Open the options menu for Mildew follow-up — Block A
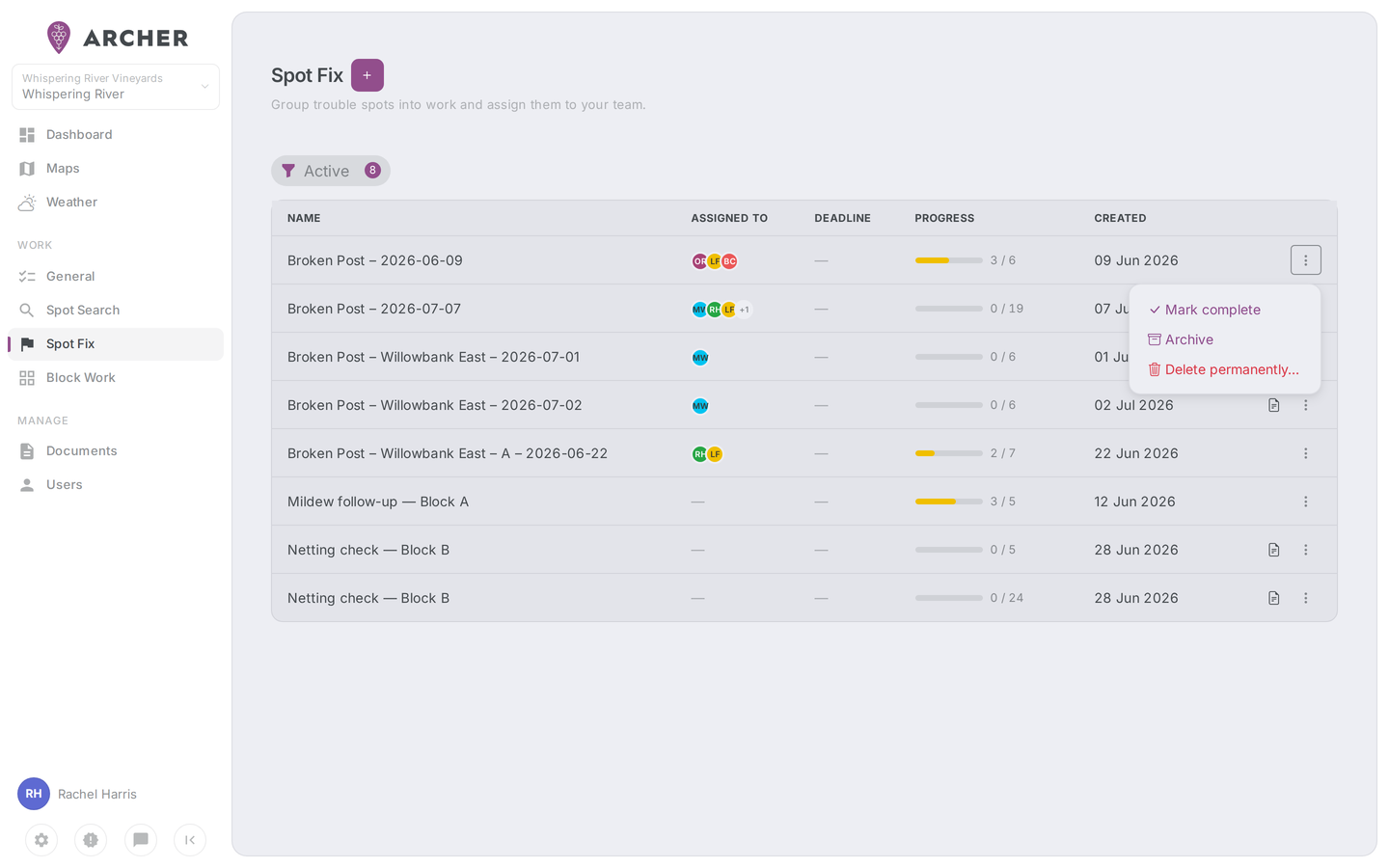1389x868 pixels. (1306, 502)
